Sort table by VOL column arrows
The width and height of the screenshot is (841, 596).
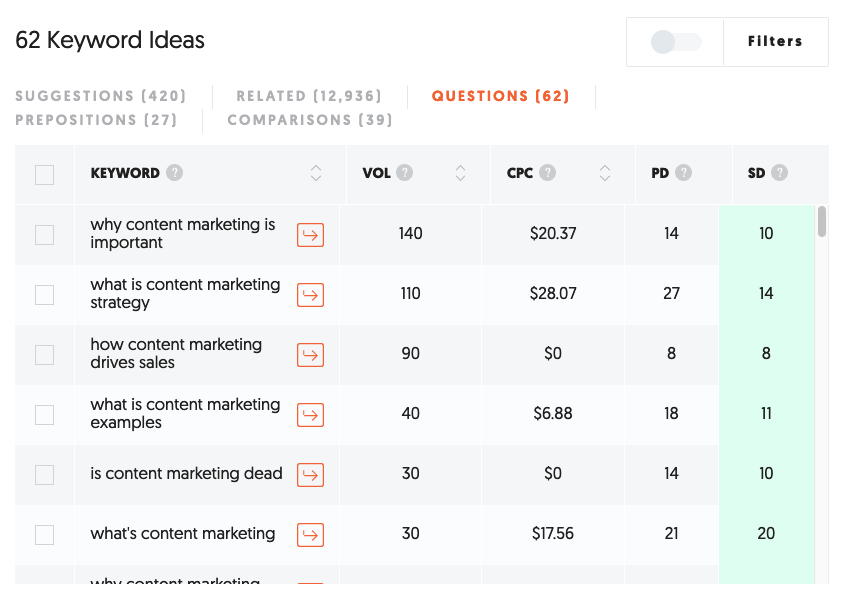(460, 173)
